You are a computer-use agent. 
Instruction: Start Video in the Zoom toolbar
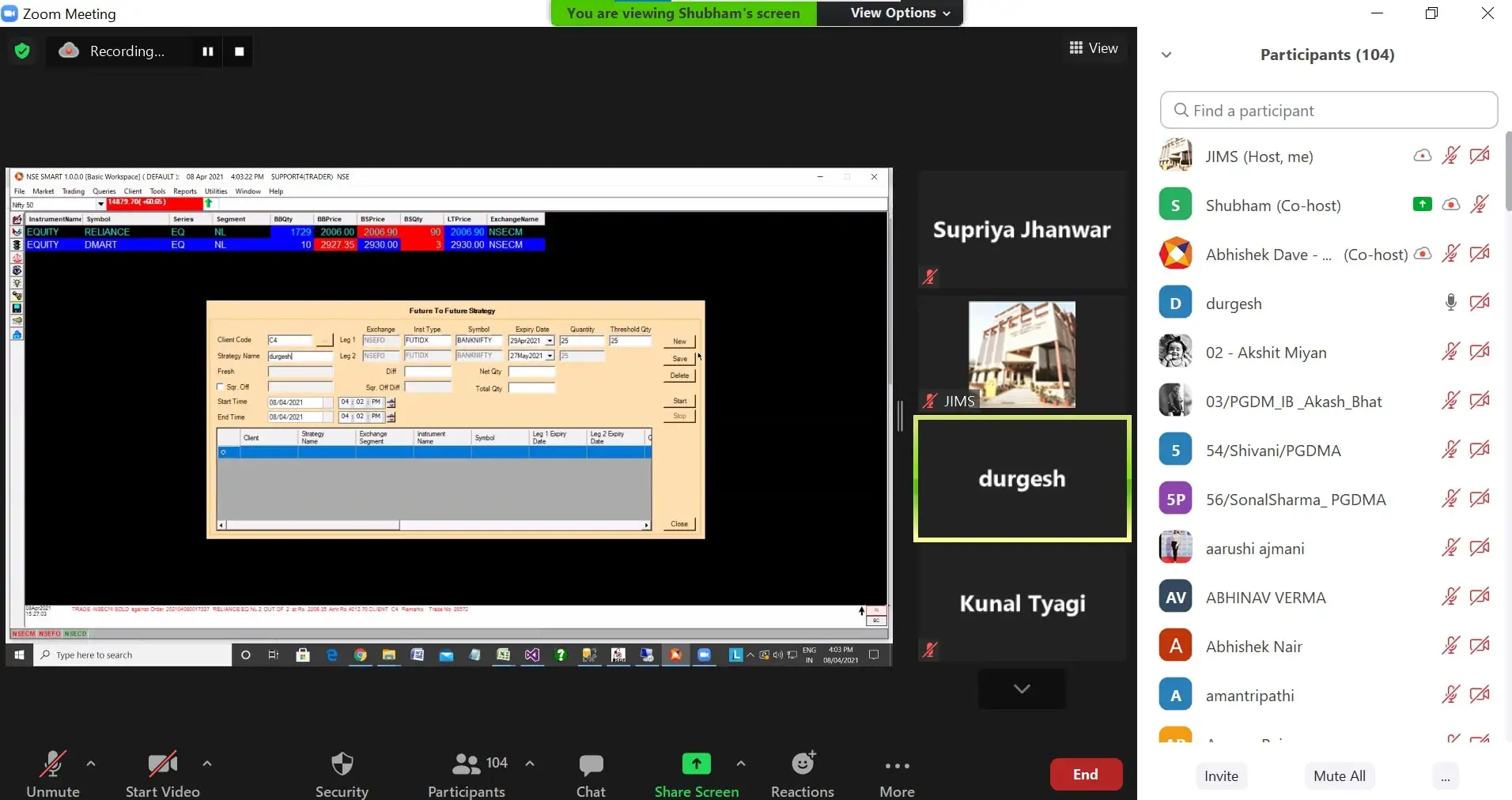coord(163,774)
